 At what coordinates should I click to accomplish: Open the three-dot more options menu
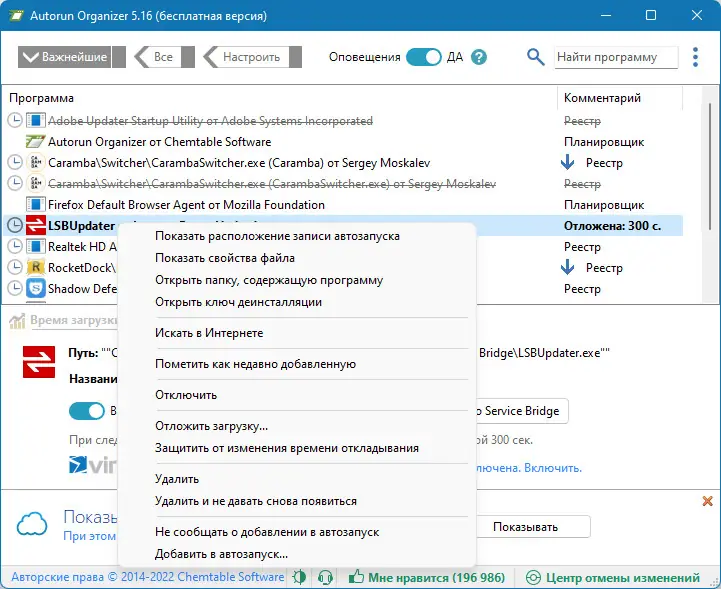(695, 57)
